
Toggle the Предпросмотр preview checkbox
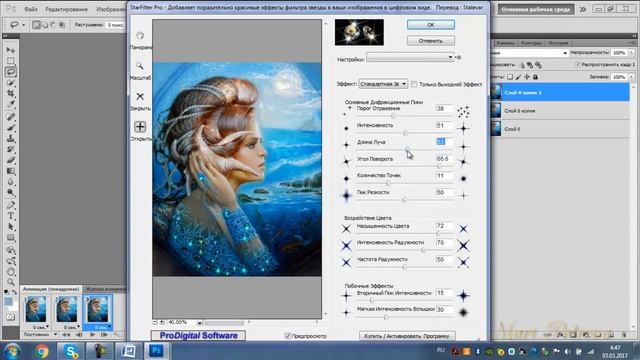pos(288,336)
